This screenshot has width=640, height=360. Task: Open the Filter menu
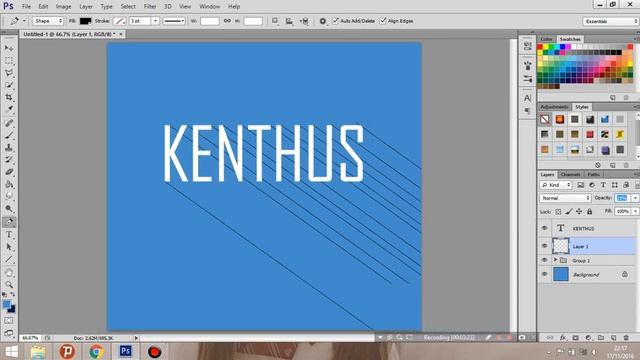click(x=150, y=7)
